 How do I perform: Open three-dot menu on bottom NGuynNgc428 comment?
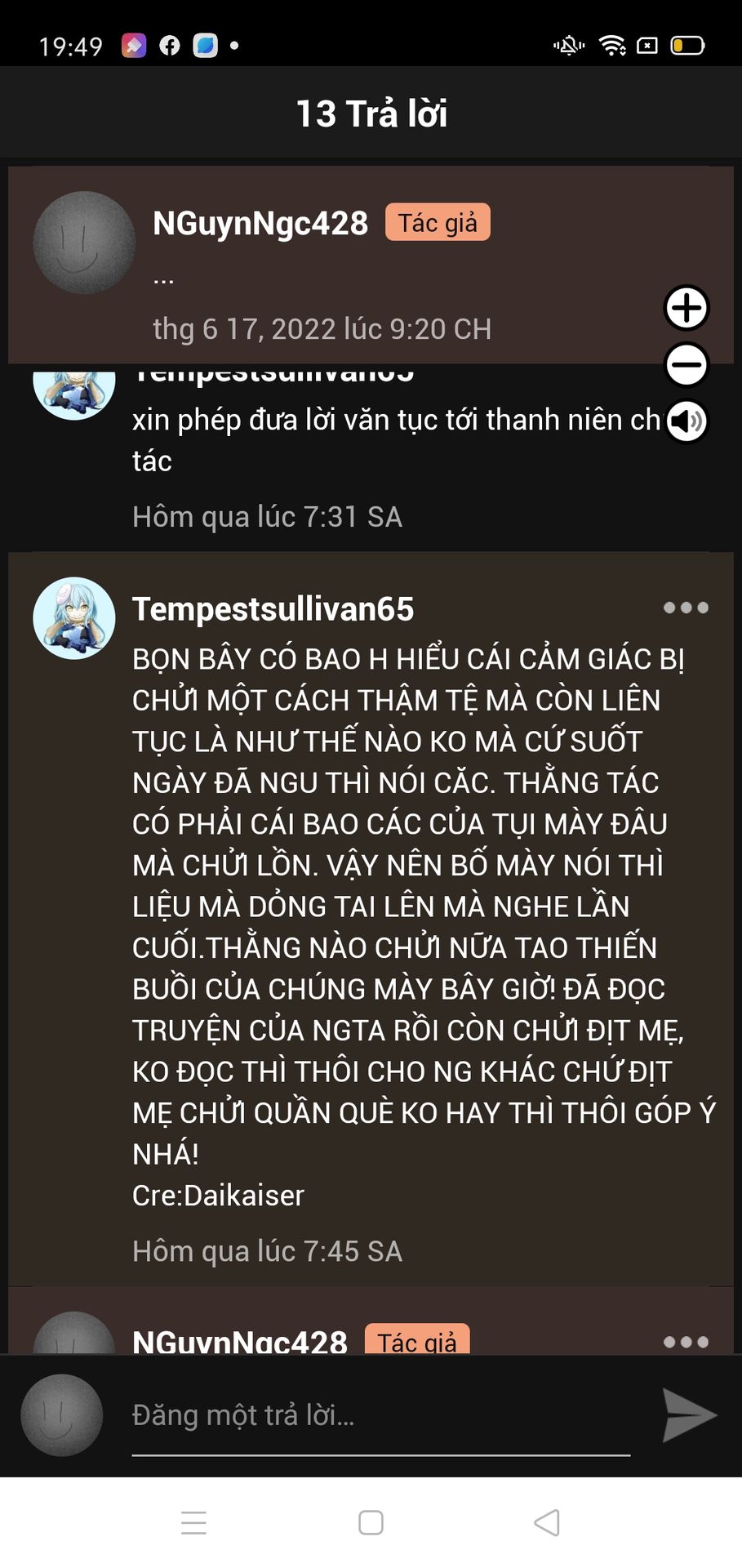click(x=686, y=1342)
